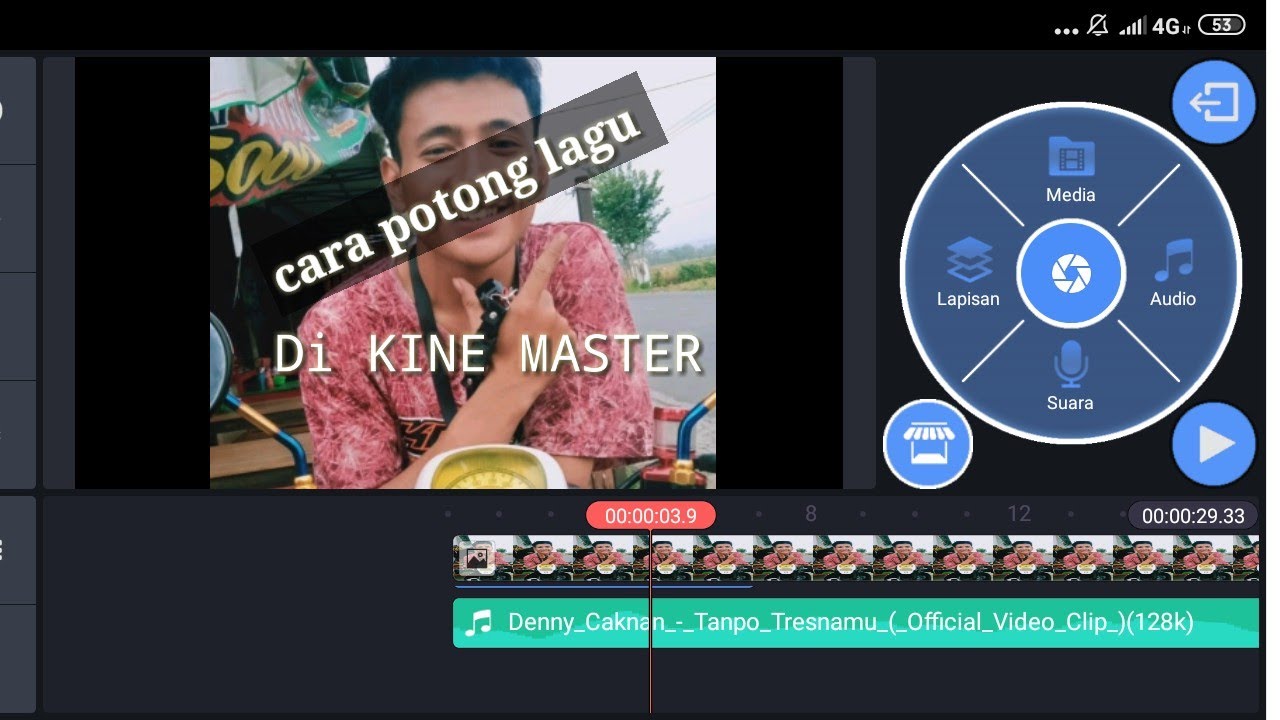Open the Audio browser
Viewport: 1280px width, 720px height.
[1172, 273]
